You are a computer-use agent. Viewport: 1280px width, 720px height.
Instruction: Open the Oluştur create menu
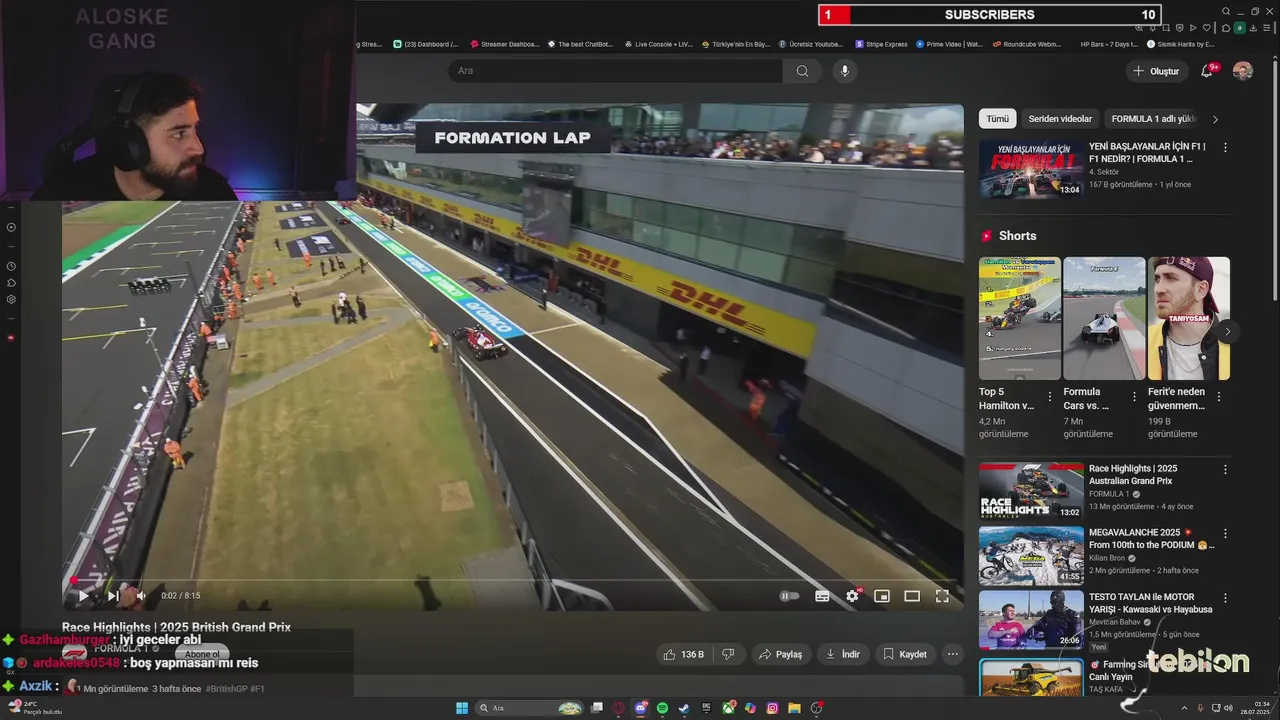click(x=1156, y=71)
